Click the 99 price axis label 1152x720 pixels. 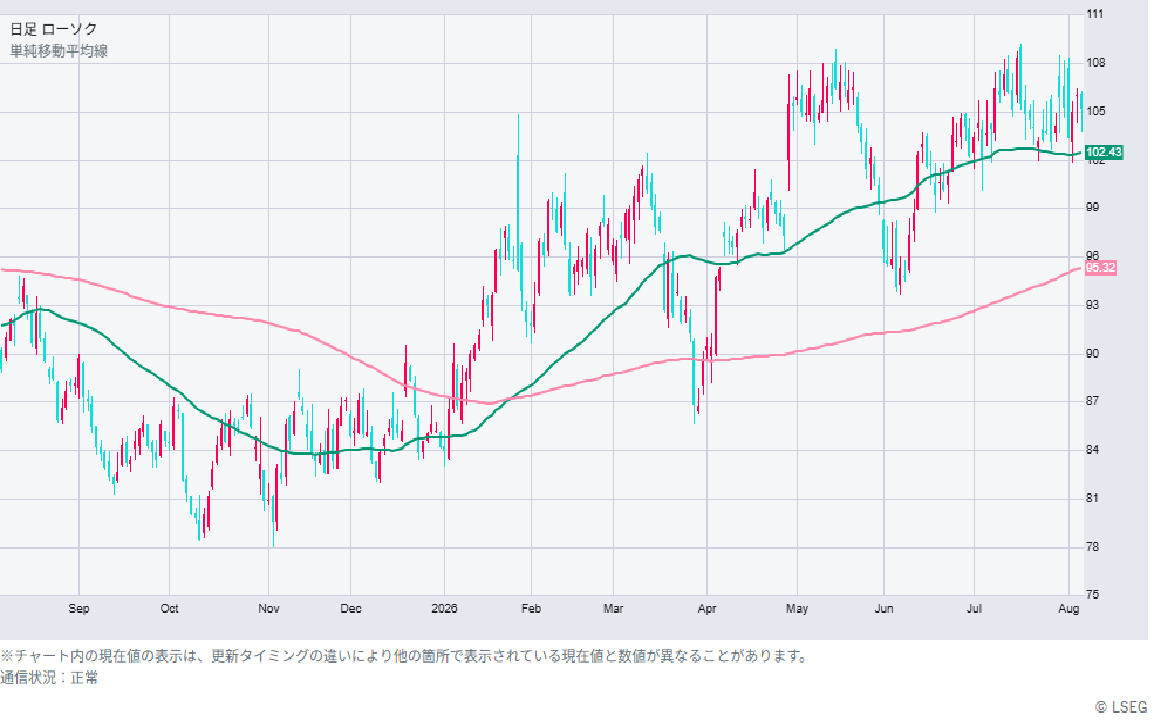pyautogui.click(x=1093, y=207)
